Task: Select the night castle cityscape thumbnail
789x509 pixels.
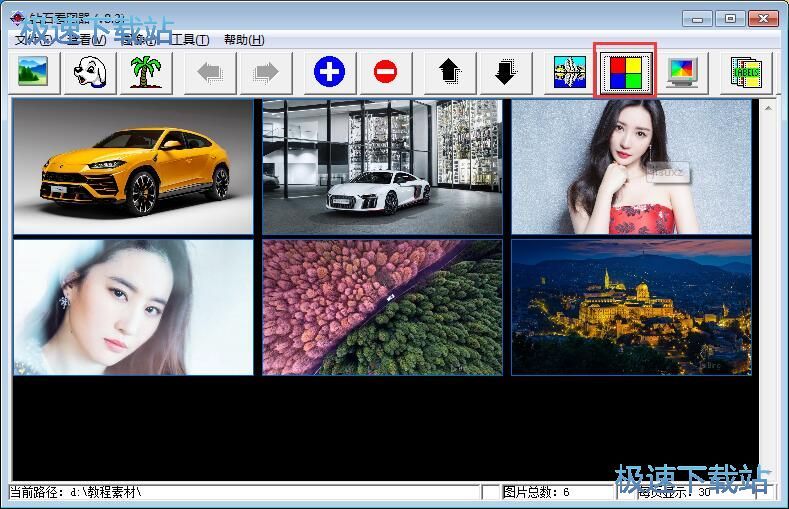Action: coord(631,307)
